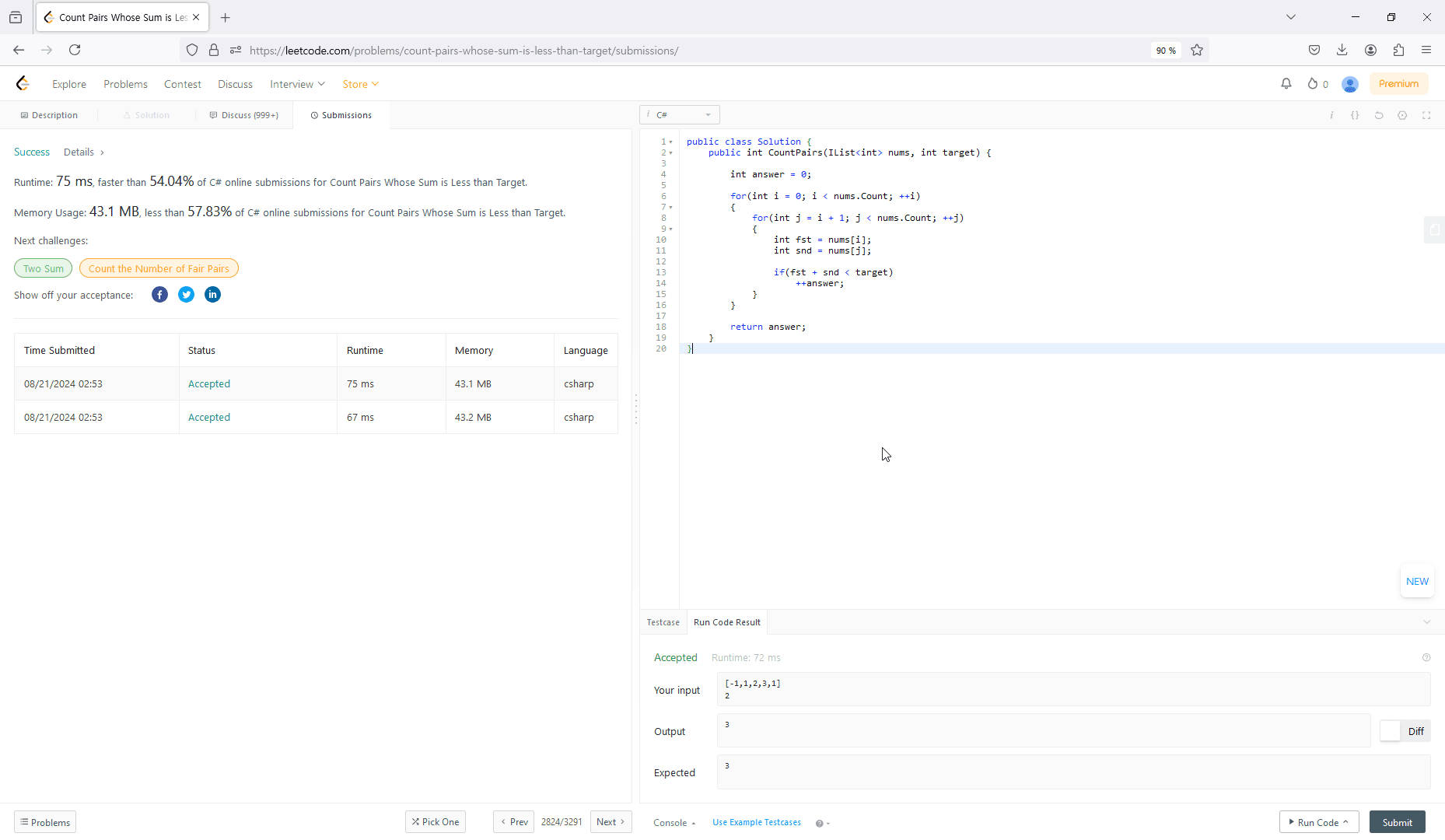Reset code to default icon
This screenshot has width=1445, height=840.
[1379, 115]
